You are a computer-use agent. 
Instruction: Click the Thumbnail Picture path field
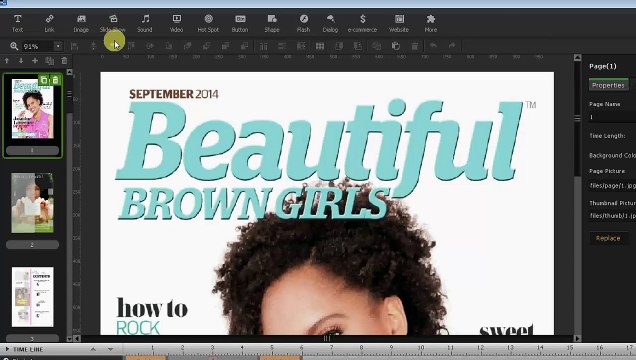[x=612, y=216]
